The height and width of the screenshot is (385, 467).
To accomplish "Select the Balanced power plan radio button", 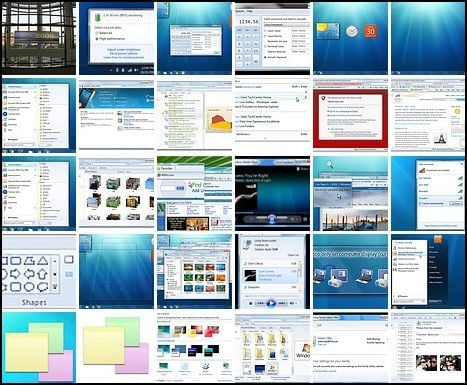I will click(98, 33).
